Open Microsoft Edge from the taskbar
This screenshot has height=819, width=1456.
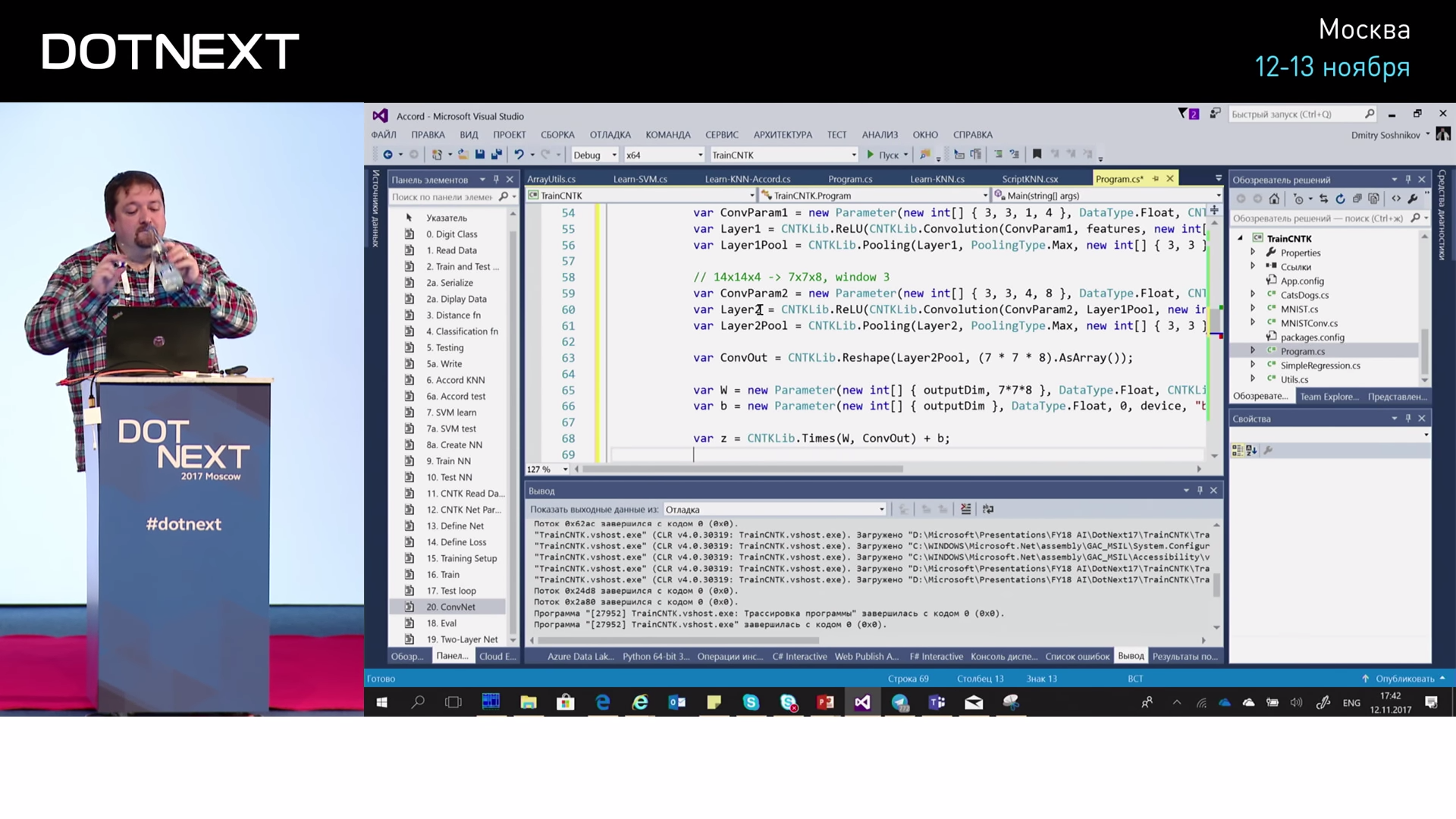click(603, 702)
